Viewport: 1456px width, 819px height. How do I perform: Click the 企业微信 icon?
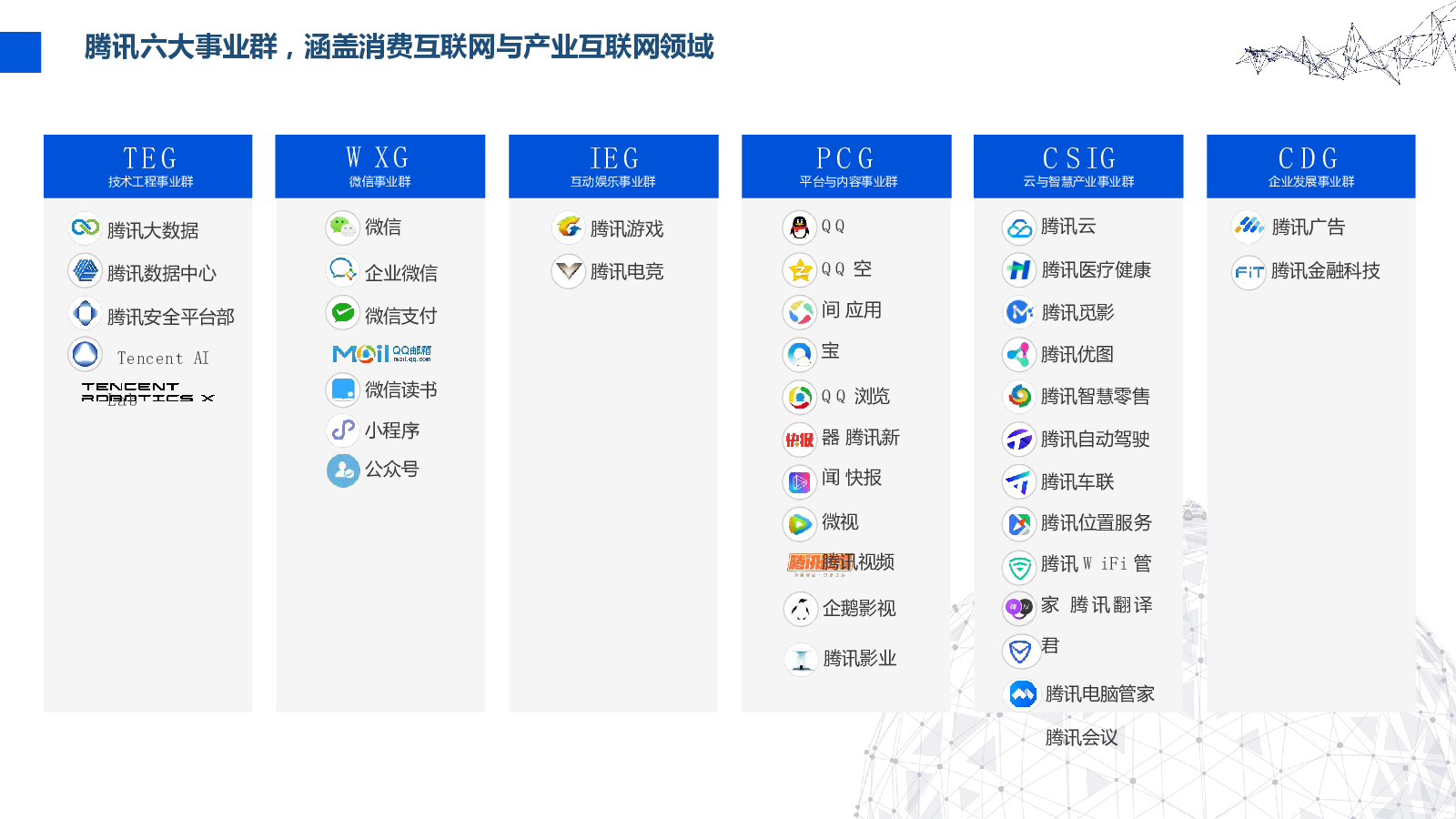point(343,270)
